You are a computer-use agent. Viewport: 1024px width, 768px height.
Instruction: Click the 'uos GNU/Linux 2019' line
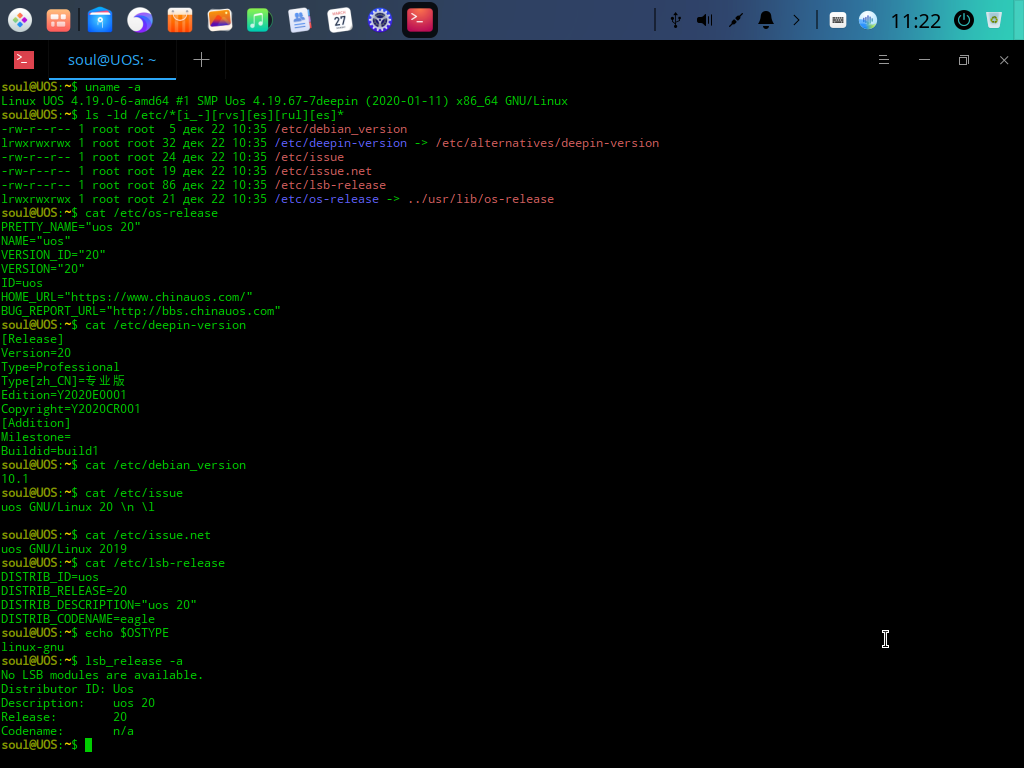[x=64, y=549]
